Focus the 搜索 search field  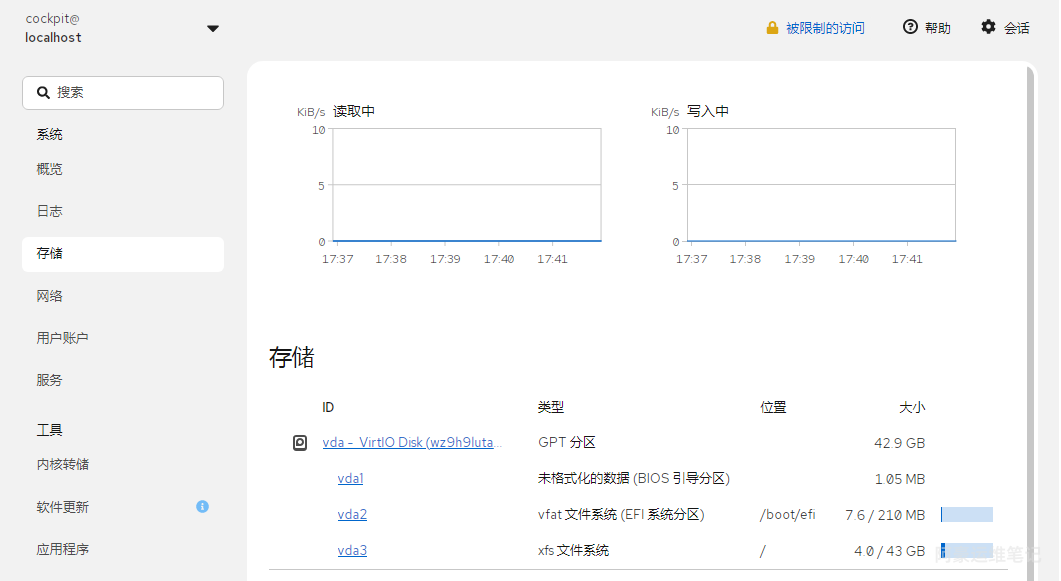click(x=123, y=93)
